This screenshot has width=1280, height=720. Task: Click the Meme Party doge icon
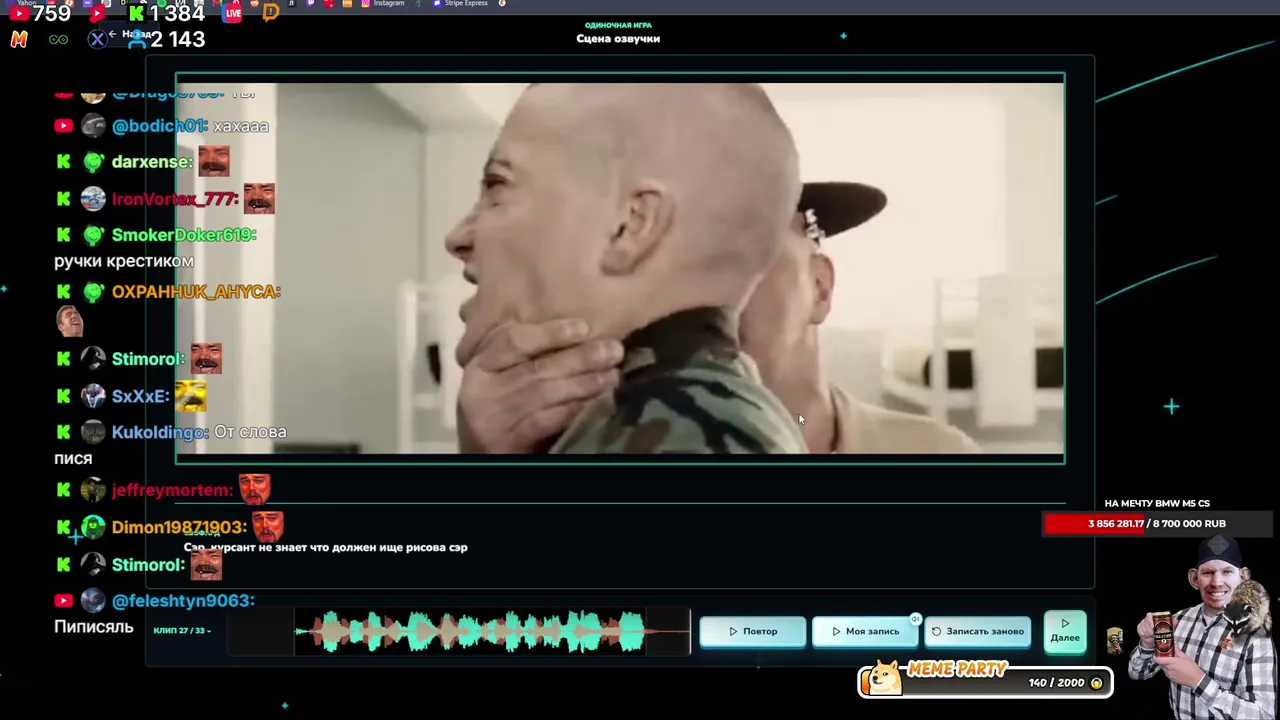[x=884, y=677]
